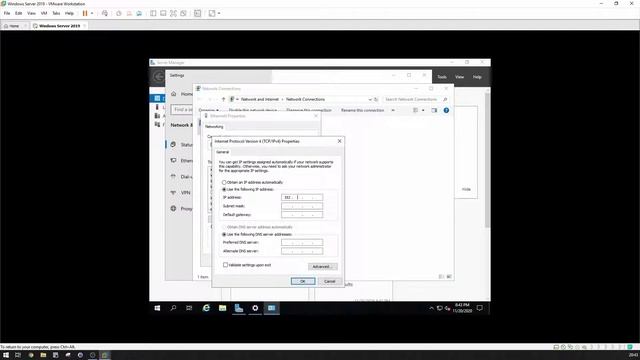Select the Windows Server 2019 tab

(59, 26)
